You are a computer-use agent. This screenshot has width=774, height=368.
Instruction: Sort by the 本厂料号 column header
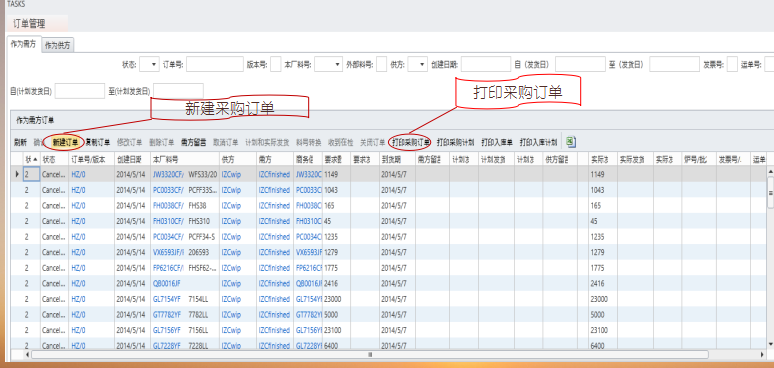[x=185, y=159]
